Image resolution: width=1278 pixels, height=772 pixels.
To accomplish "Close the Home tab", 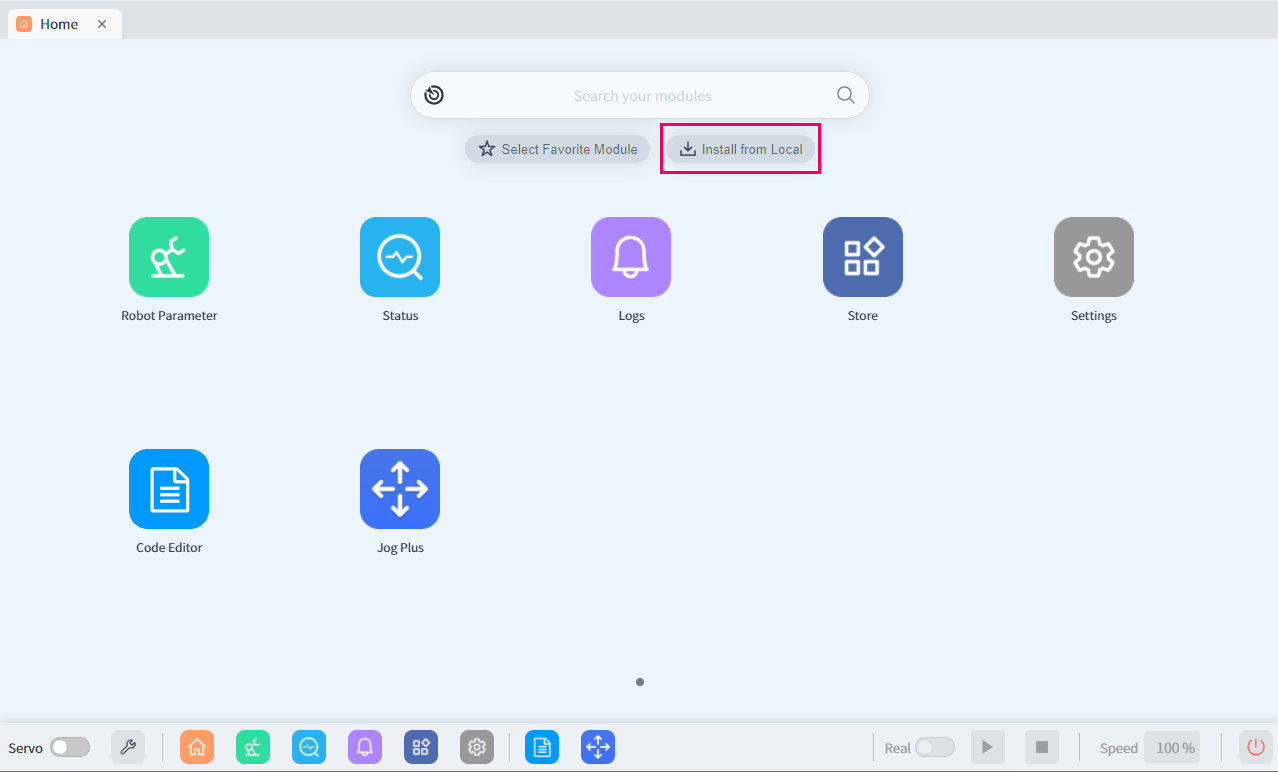I will [x=102, y=24].
